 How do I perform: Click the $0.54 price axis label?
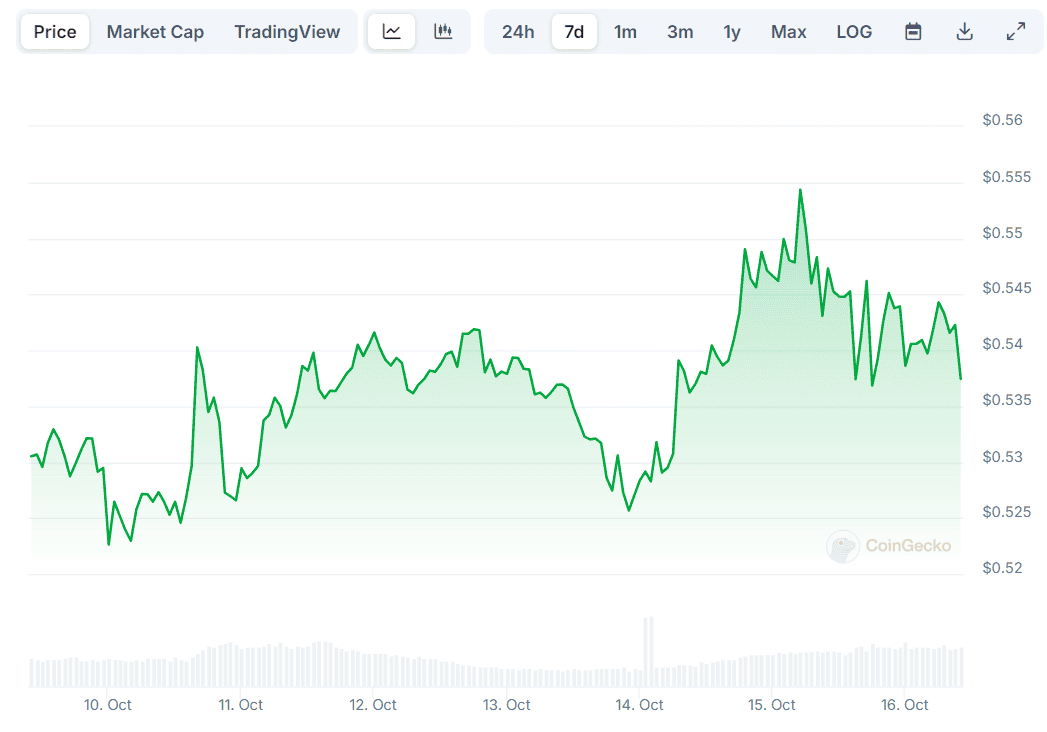click(1002, 344)
